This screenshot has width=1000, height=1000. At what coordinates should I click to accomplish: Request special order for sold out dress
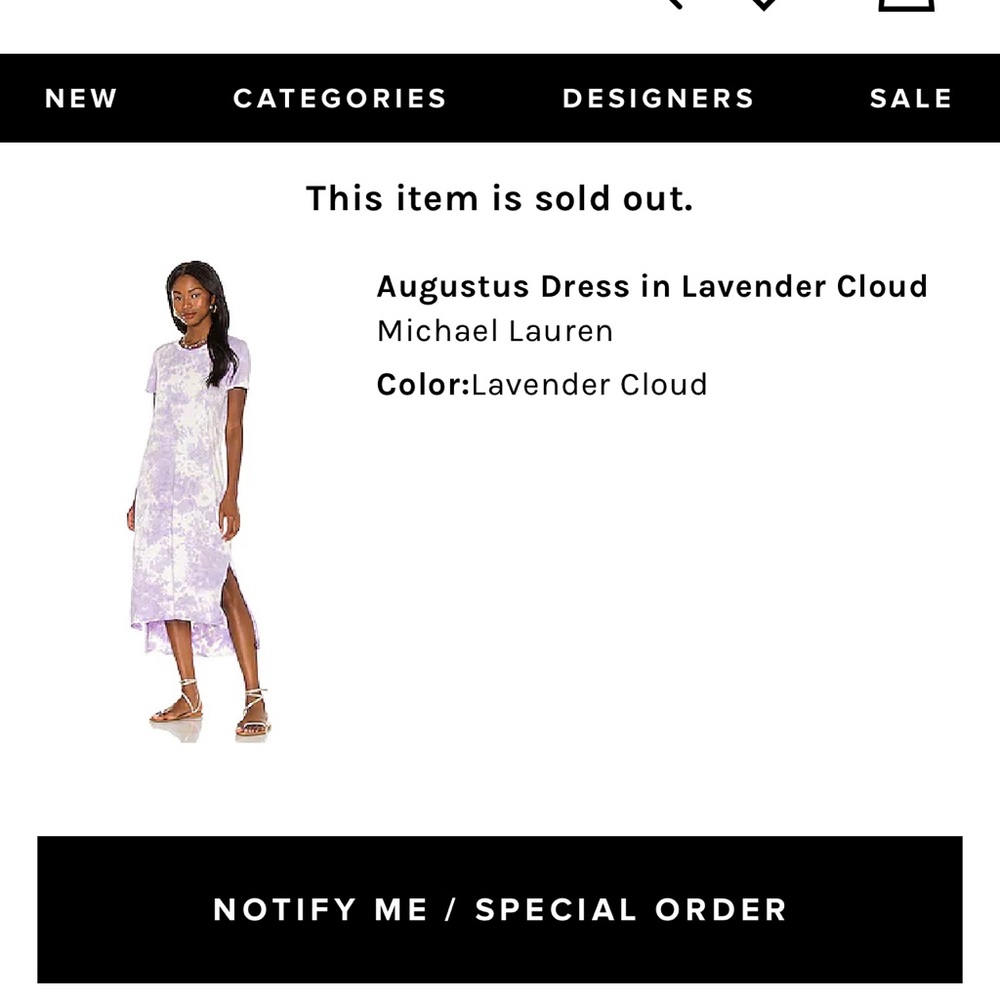500,909
